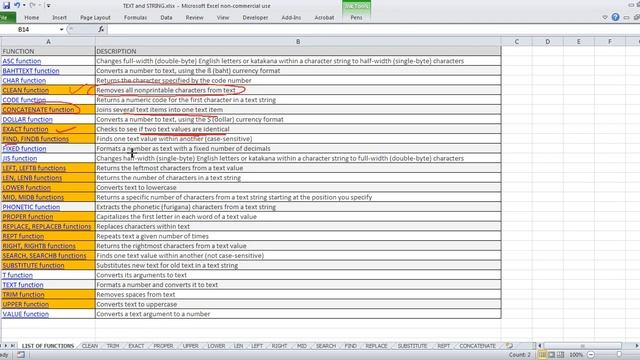Open the Acrobat ribbon tab
The height and width of the screenshot is (360, 640).
pyautogui.click(x=324, y=18)
